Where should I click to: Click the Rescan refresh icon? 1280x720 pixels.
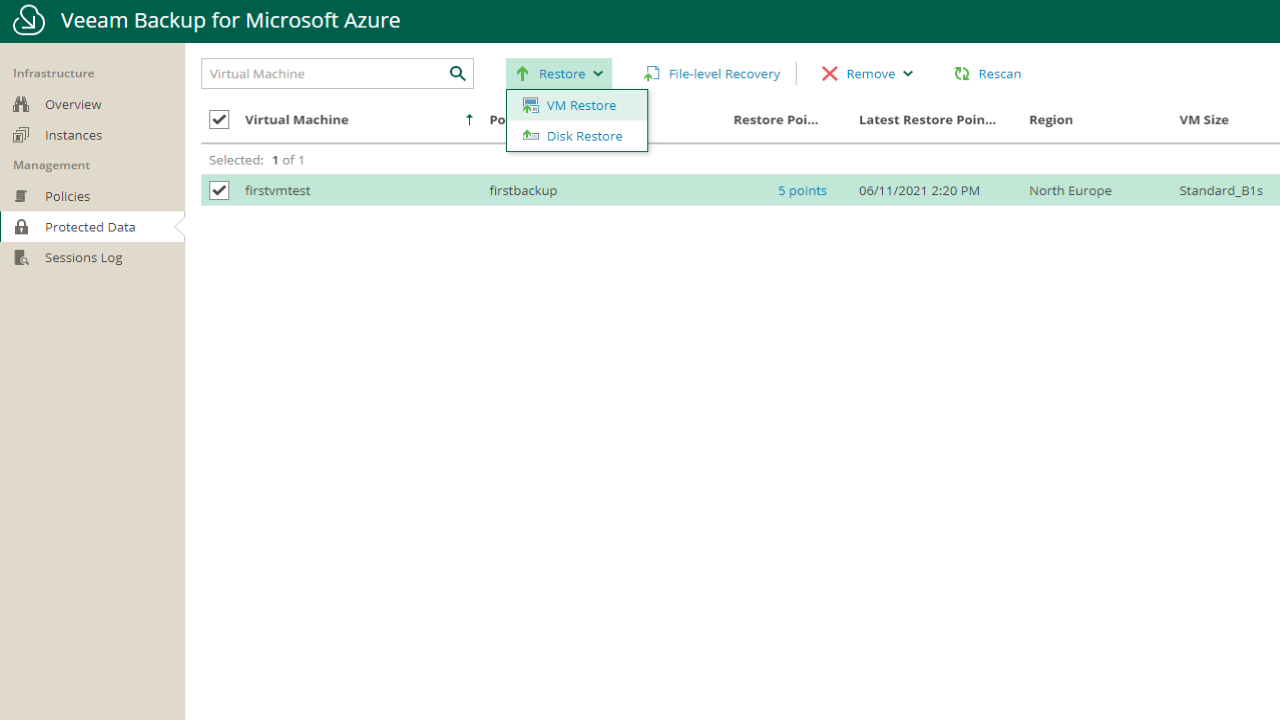tap(962, 74)
